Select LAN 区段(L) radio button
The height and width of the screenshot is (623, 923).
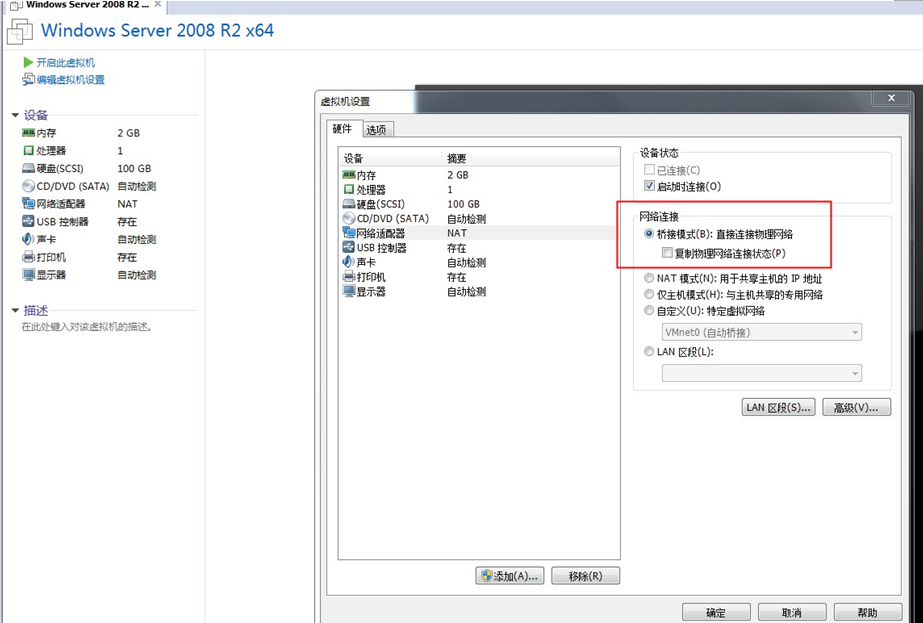[x=649, y=352]
